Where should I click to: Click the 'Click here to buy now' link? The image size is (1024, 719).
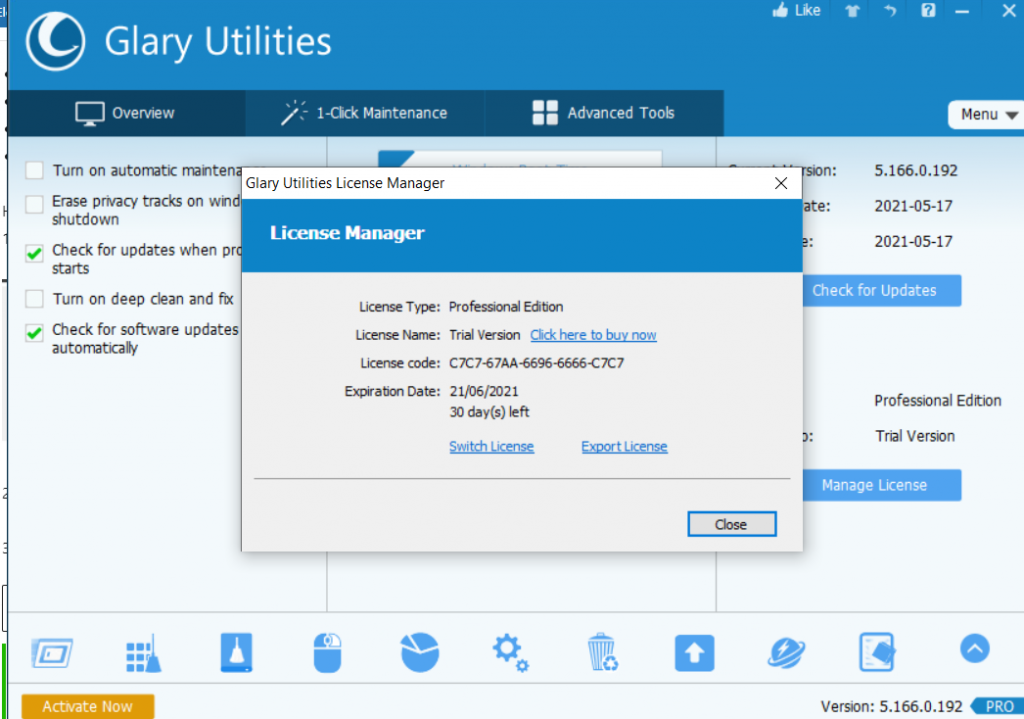click(x=593, y=335)
